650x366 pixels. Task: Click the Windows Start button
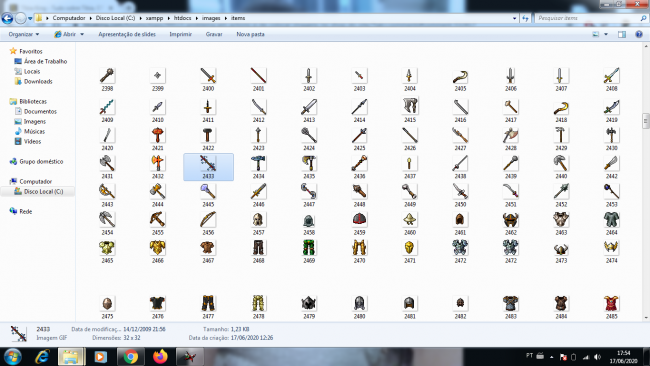click(12, 356)
